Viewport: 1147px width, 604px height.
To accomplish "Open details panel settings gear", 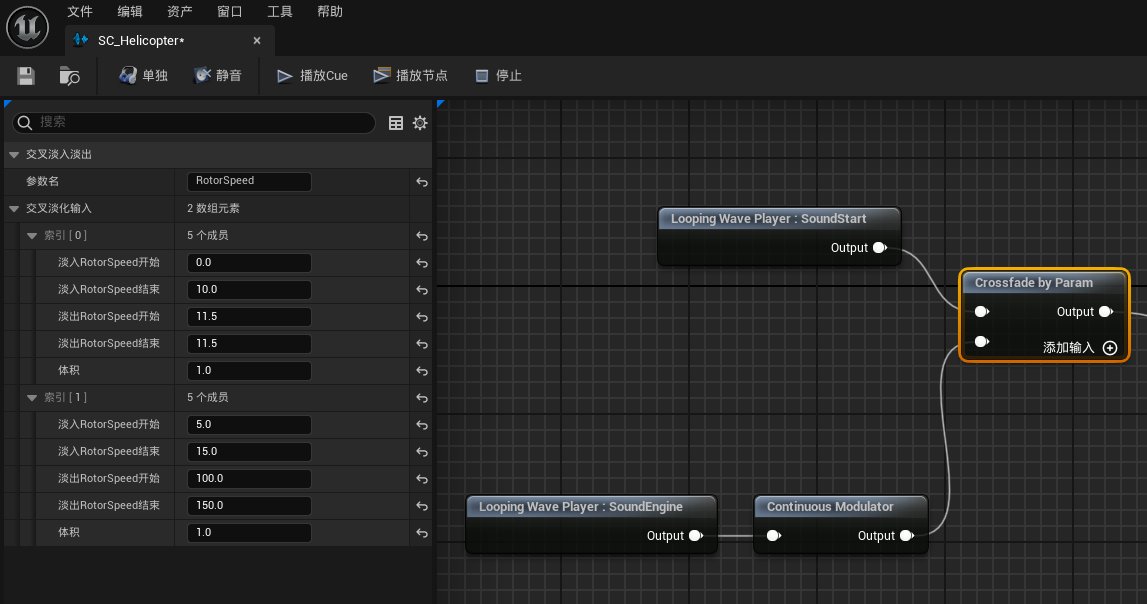I will click(x=420, y=123).
